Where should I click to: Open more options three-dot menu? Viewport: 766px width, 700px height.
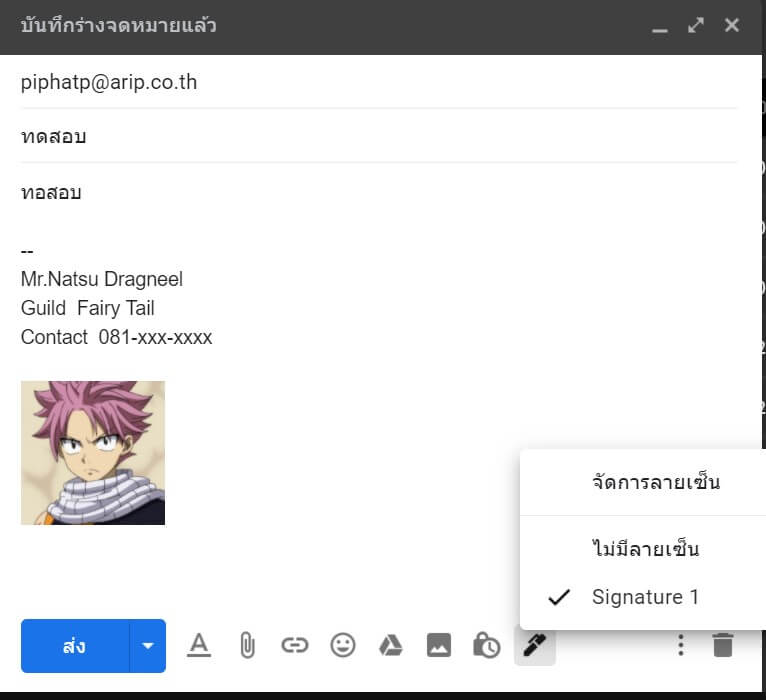pos(681,645)
